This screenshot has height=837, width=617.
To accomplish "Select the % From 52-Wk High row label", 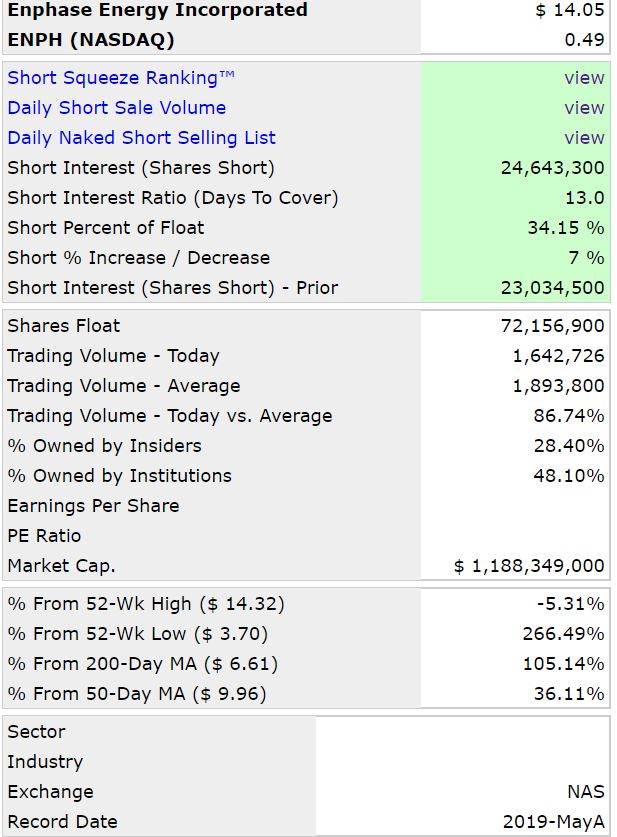I will (x=146, y=604).
